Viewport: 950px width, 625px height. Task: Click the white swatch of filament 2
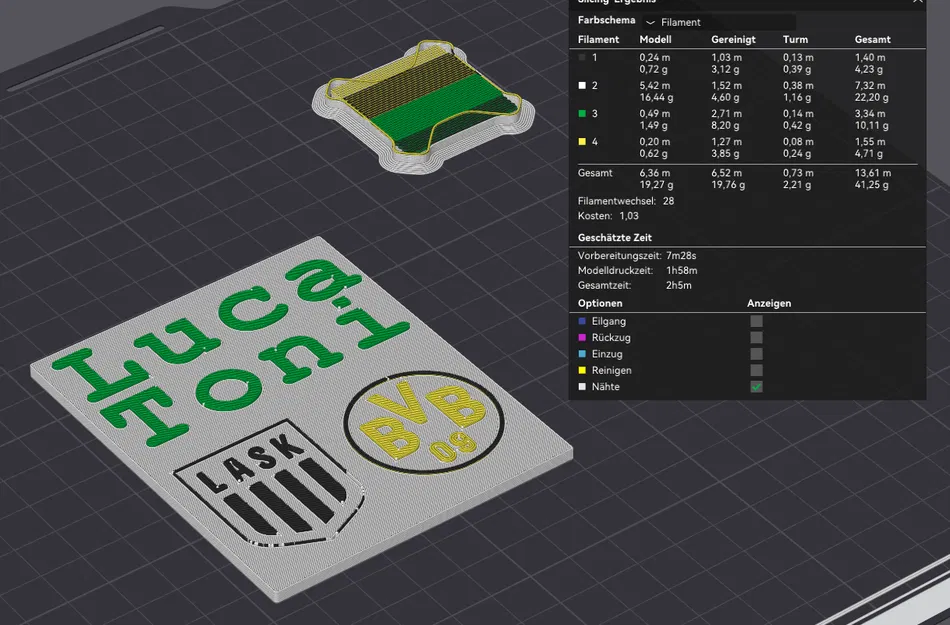click(582, 85)
